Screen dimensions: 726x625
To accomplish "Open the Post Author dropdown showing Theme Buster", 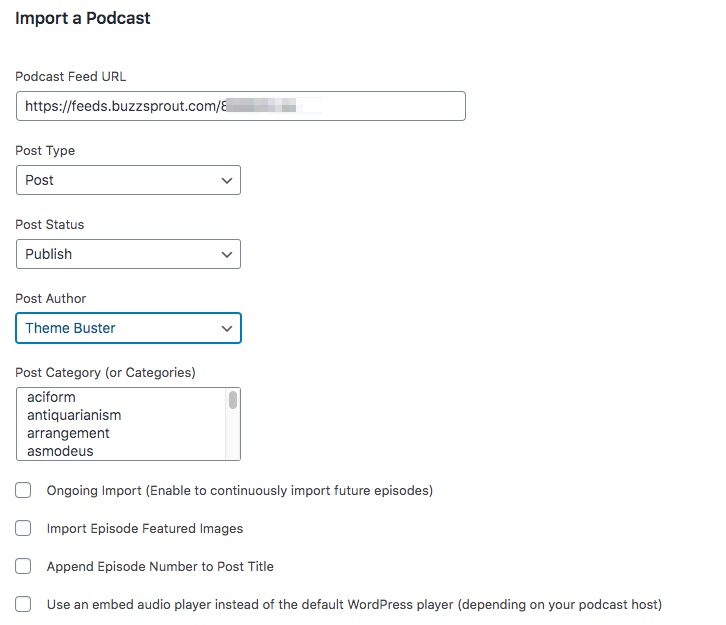I will pyautogui.click(x=128, y=328).
